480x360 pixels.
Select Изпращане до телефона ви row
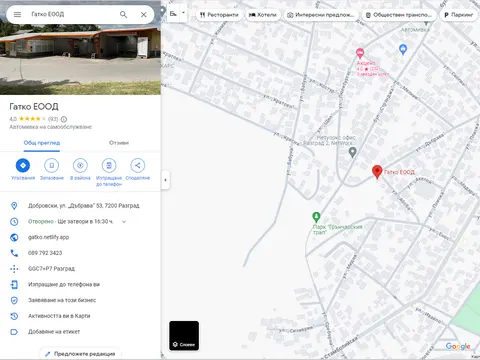80,284
